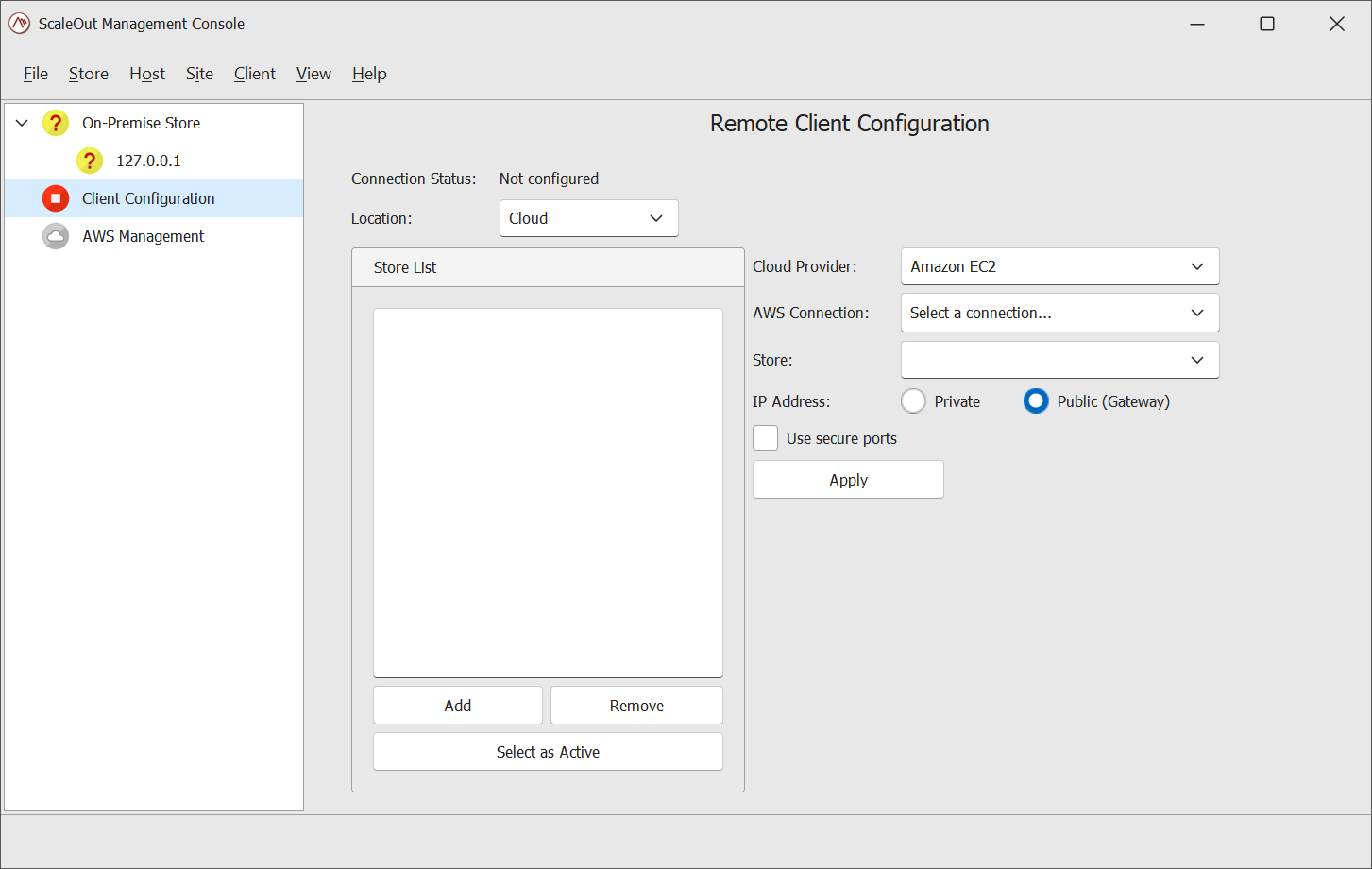Image resolution: width=1372 pixels, height=869 pixels.
Task: Collapse the On-Premise Store tree node
Action: click(22, 123)
